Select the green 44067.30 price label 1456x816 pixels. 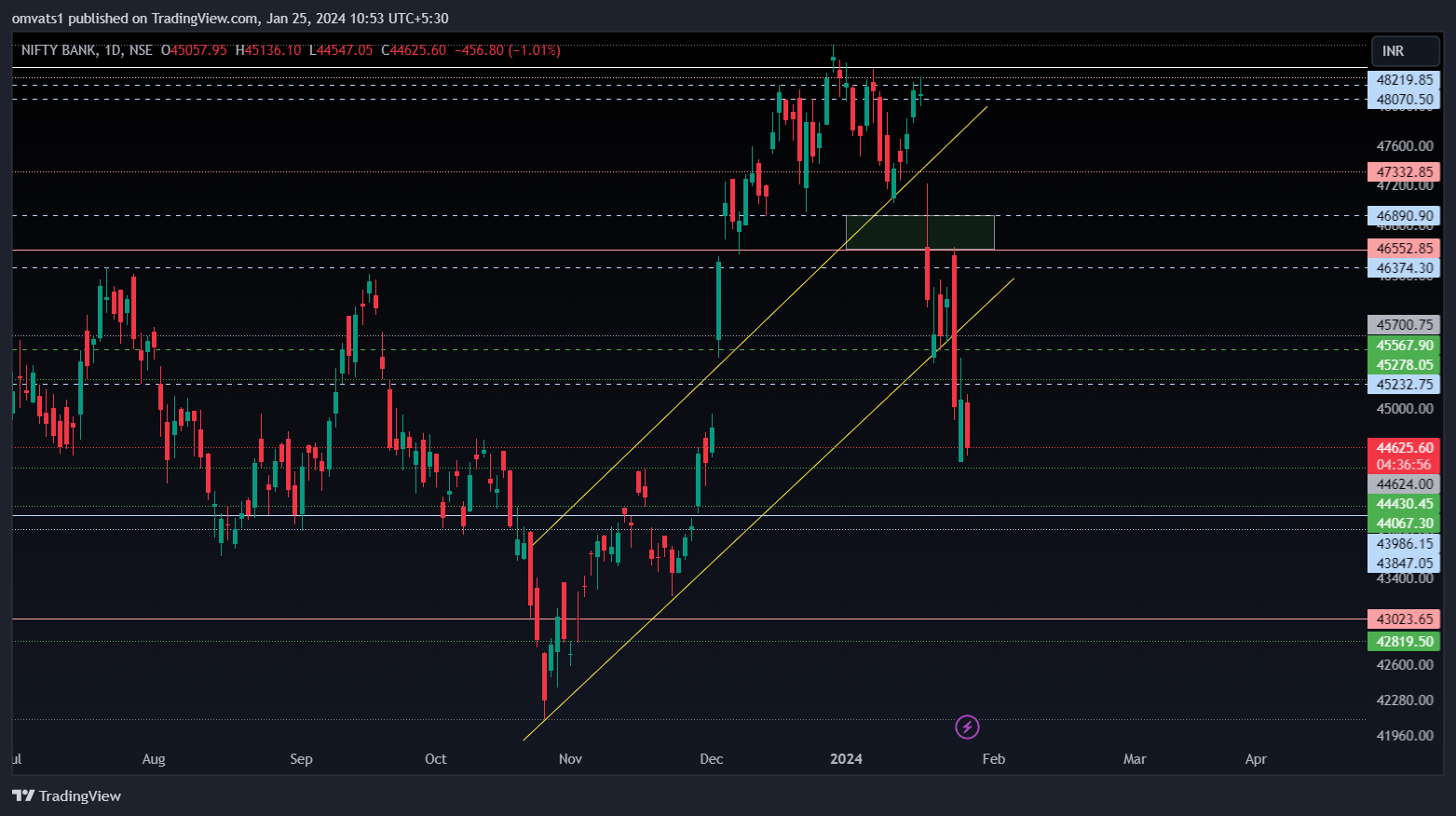tap(1404, 524)
